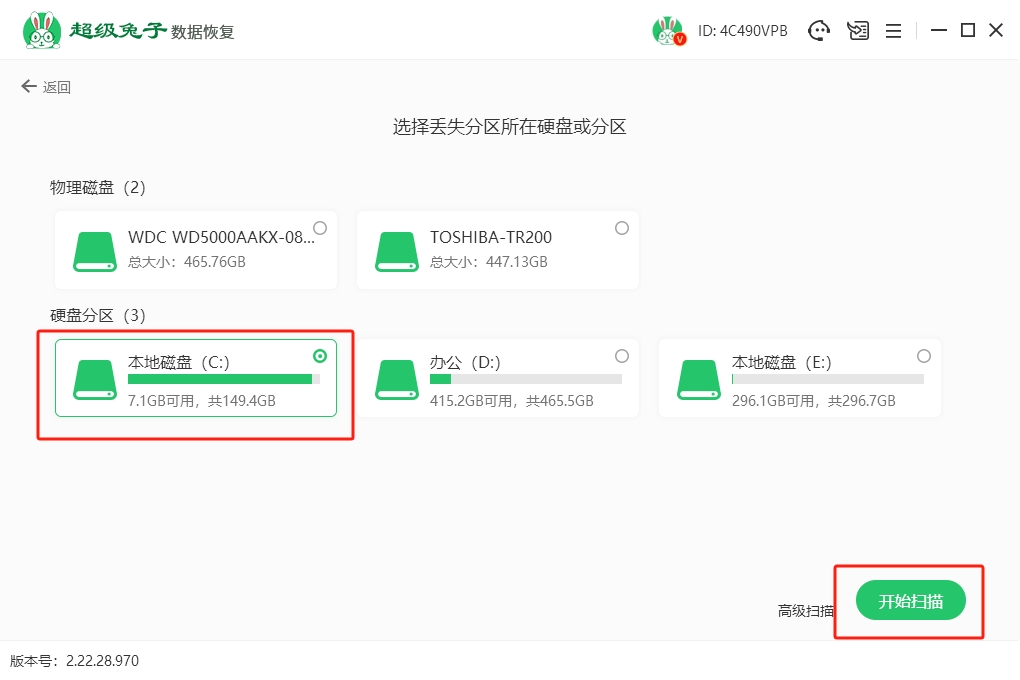Click the WDC WD5000AAKX disk icon
1020x680 pixels.
pyautogui.click(x=95, y=251)
